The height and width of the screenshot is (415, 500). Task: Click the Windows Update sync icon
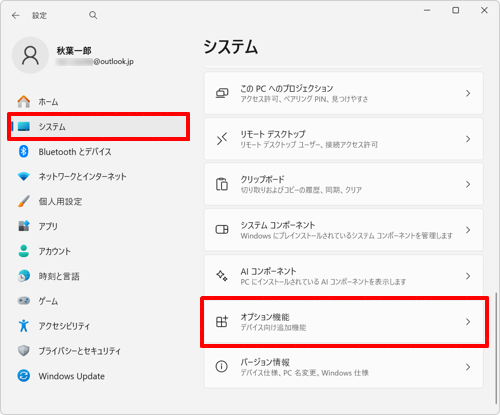[24, 376]
